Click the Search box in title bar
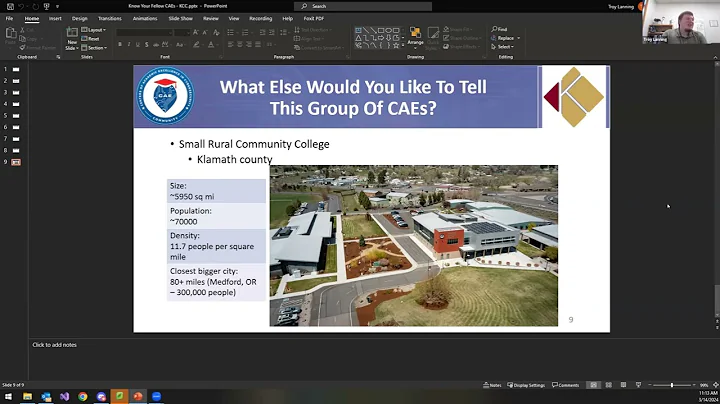This screenshot has width=720, height=404. coord(363,6)
